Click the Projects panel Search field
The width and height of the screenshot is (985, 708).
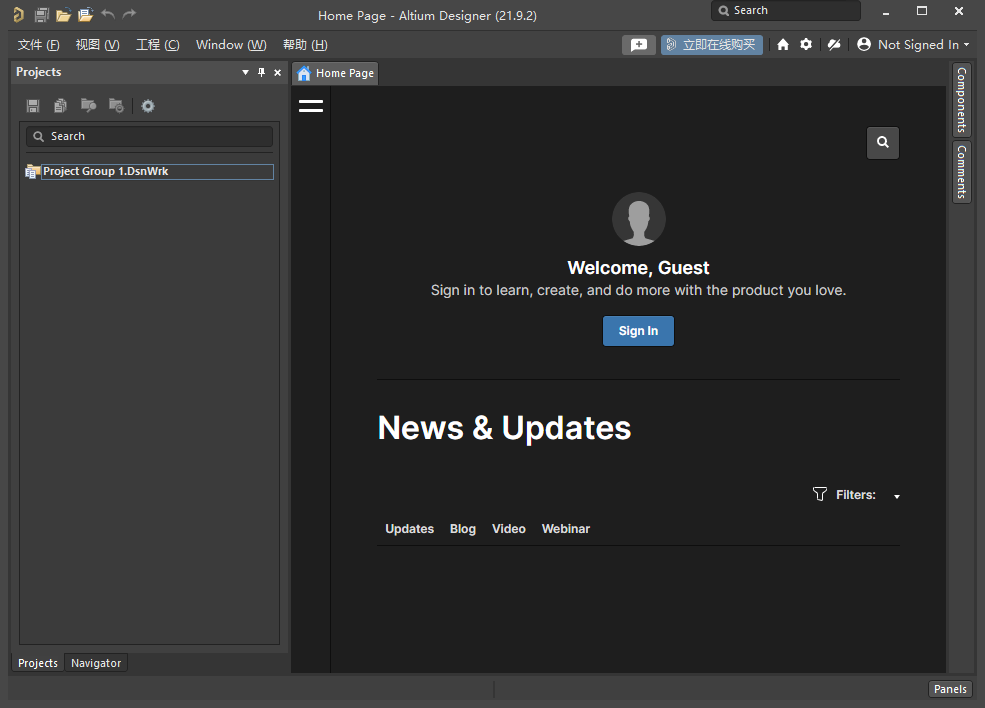(x=150, y=136)
